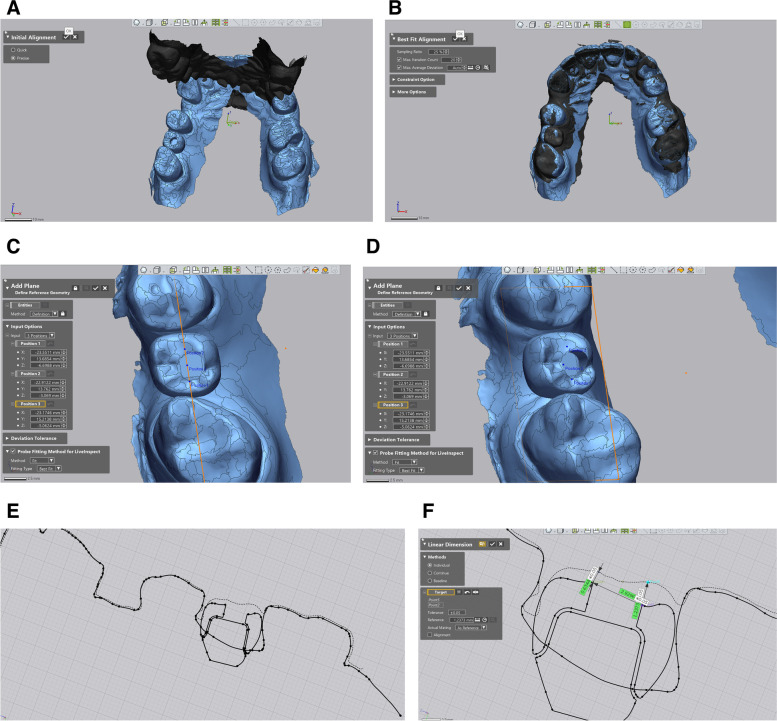Toggle the Max. Iteration Count checkbox
Viewport: 777px width, 721px height.
(399, 59)
